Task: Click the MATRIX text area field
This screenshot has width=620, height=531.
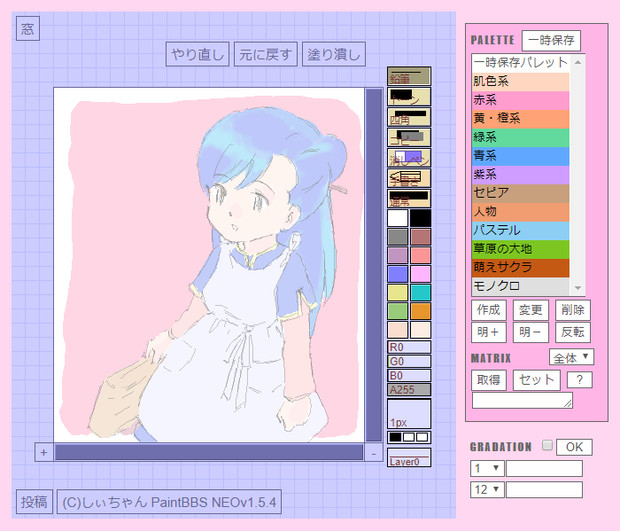Action: (522, 400)
